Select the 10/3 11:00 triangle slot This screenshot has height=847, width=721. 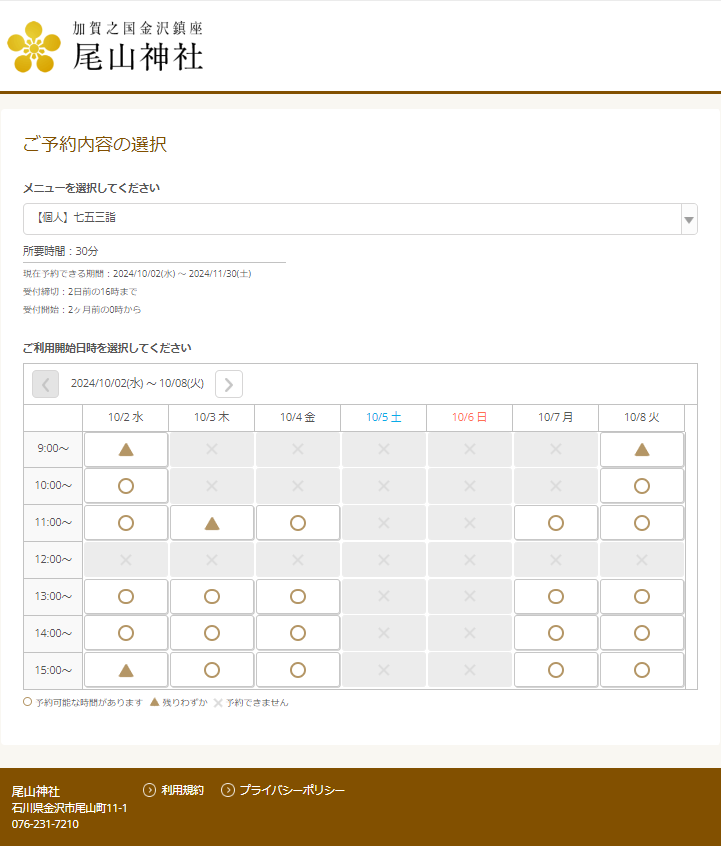tap(212, 523)
